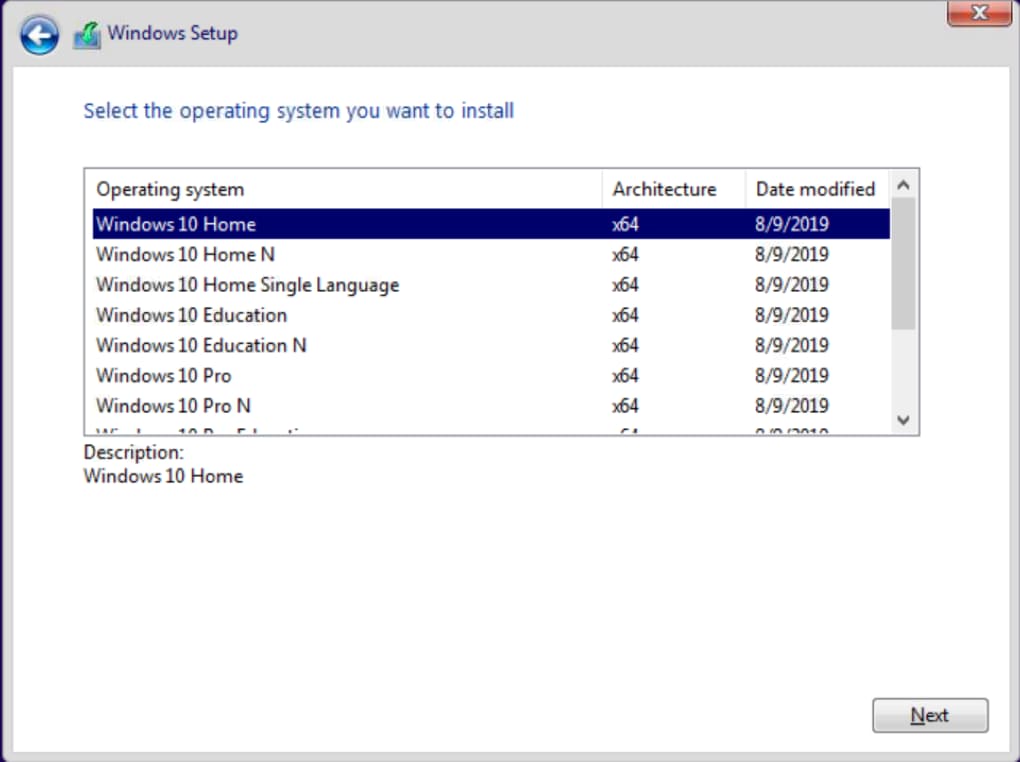Click the x64 cell for Windows 10 Pro
This screenshot has height=762, width=1020.
625,376
